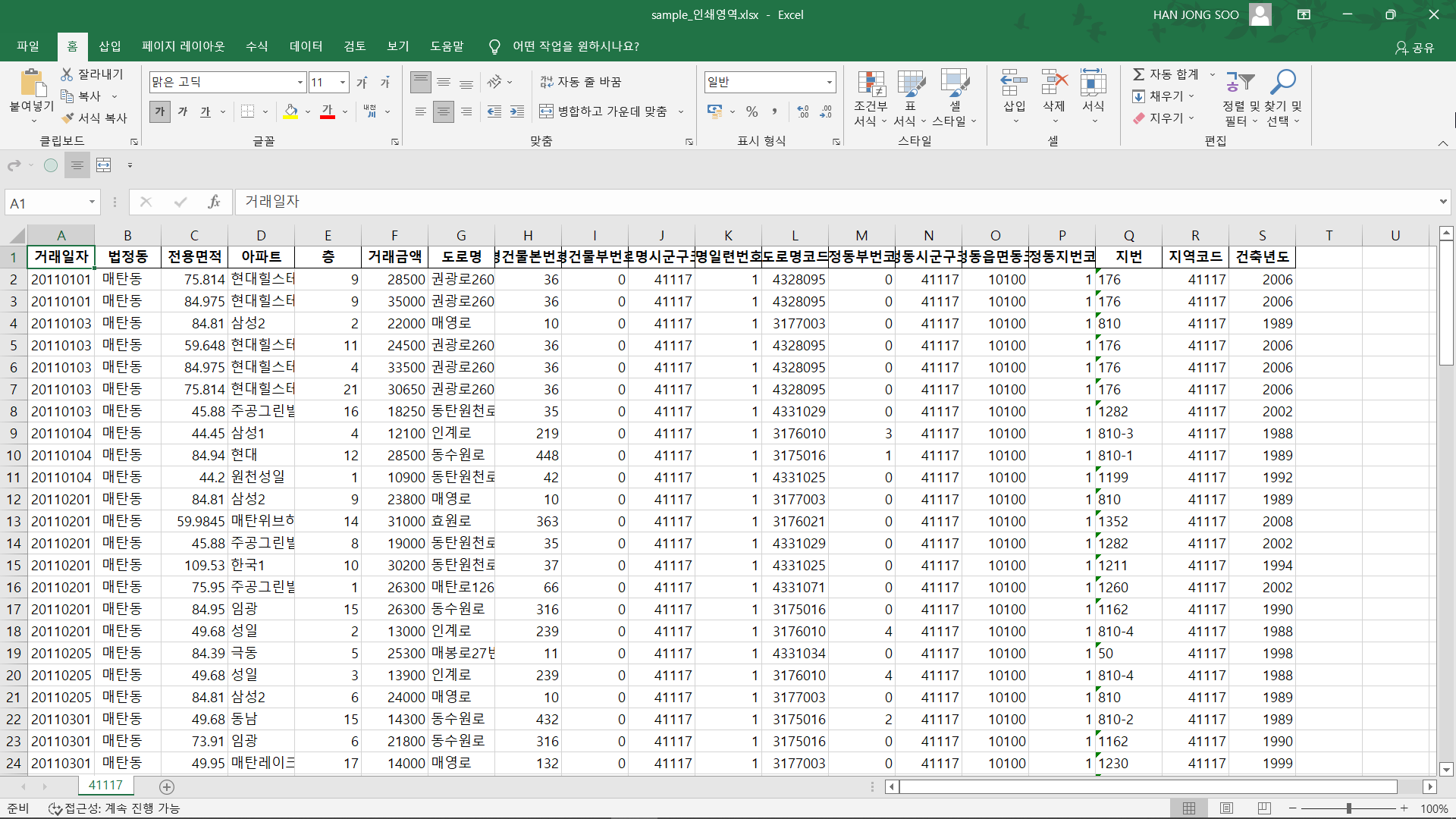The image size is (1456, 819).
Task: Click the Format Painter (서식 복사) icon
Action: [x=68, y=118]
